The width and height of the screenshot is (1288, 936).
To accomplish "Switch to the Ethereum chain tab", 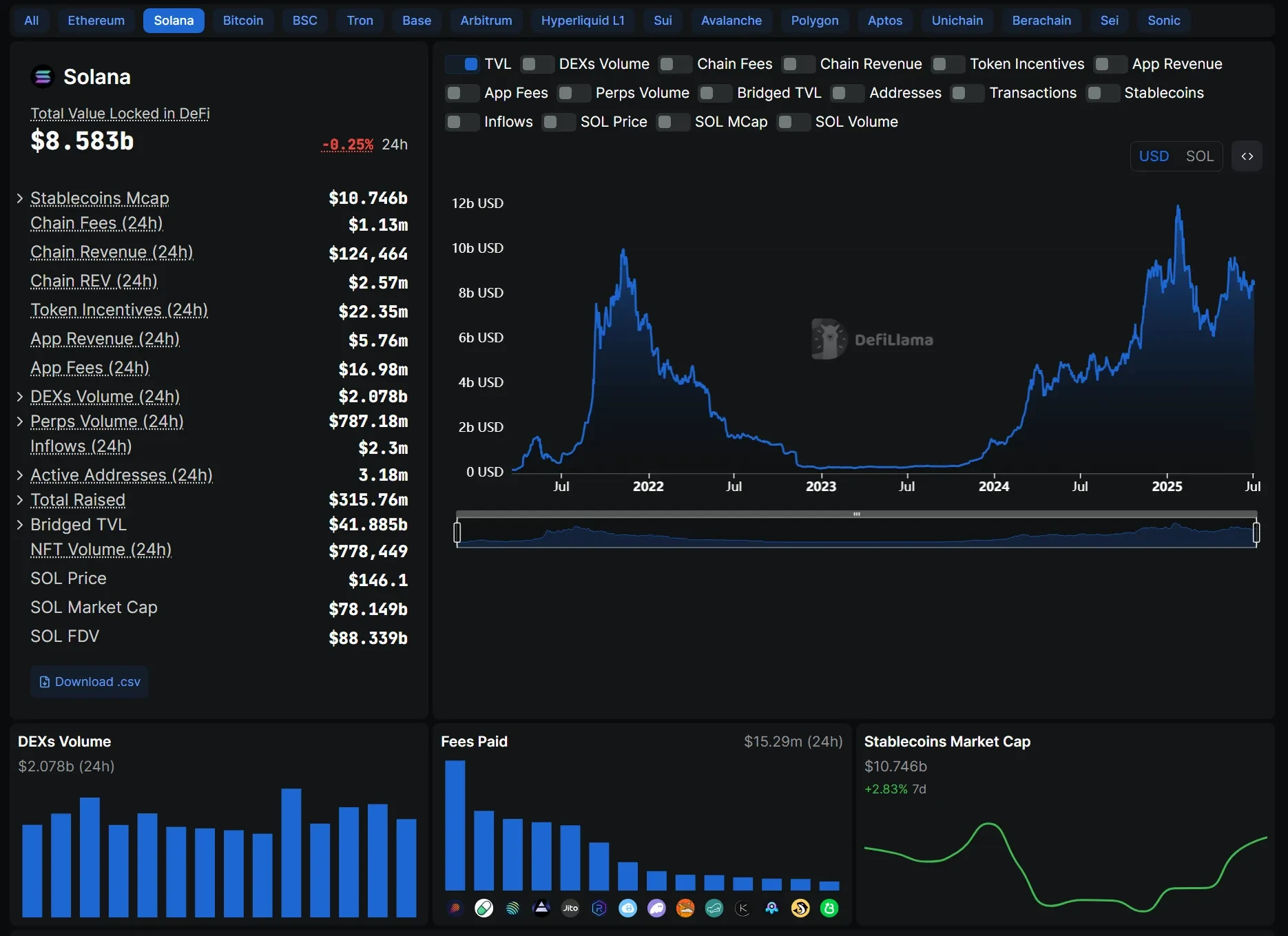I will click(x=96, y=21).
